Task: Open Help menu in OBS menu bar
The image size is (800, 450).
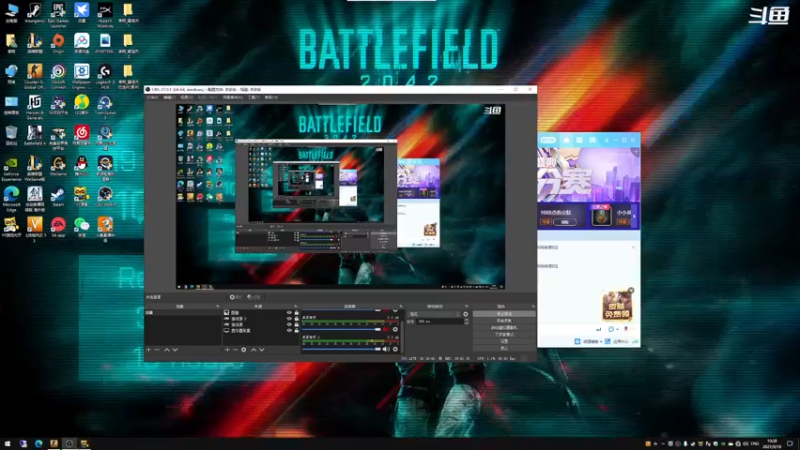Action: coord(271,97)
